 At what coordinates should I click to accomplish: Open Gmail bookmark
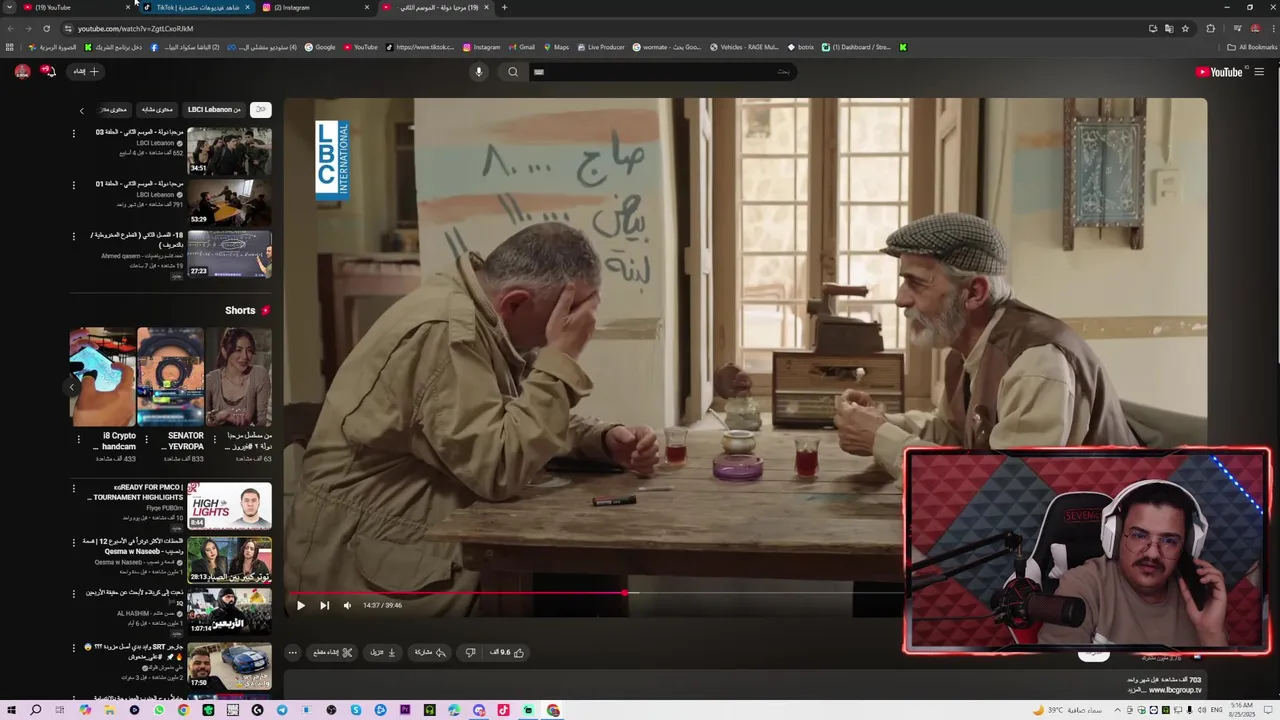[521, 47]
